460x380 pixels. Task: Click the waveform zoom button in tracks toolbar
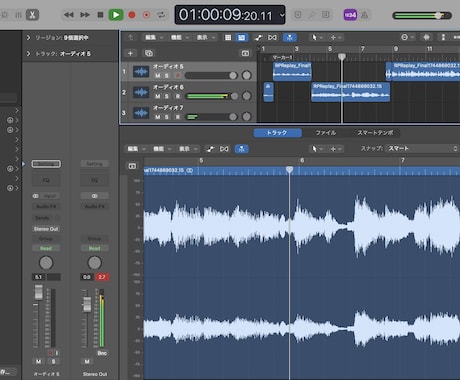(x=426, y=37)
